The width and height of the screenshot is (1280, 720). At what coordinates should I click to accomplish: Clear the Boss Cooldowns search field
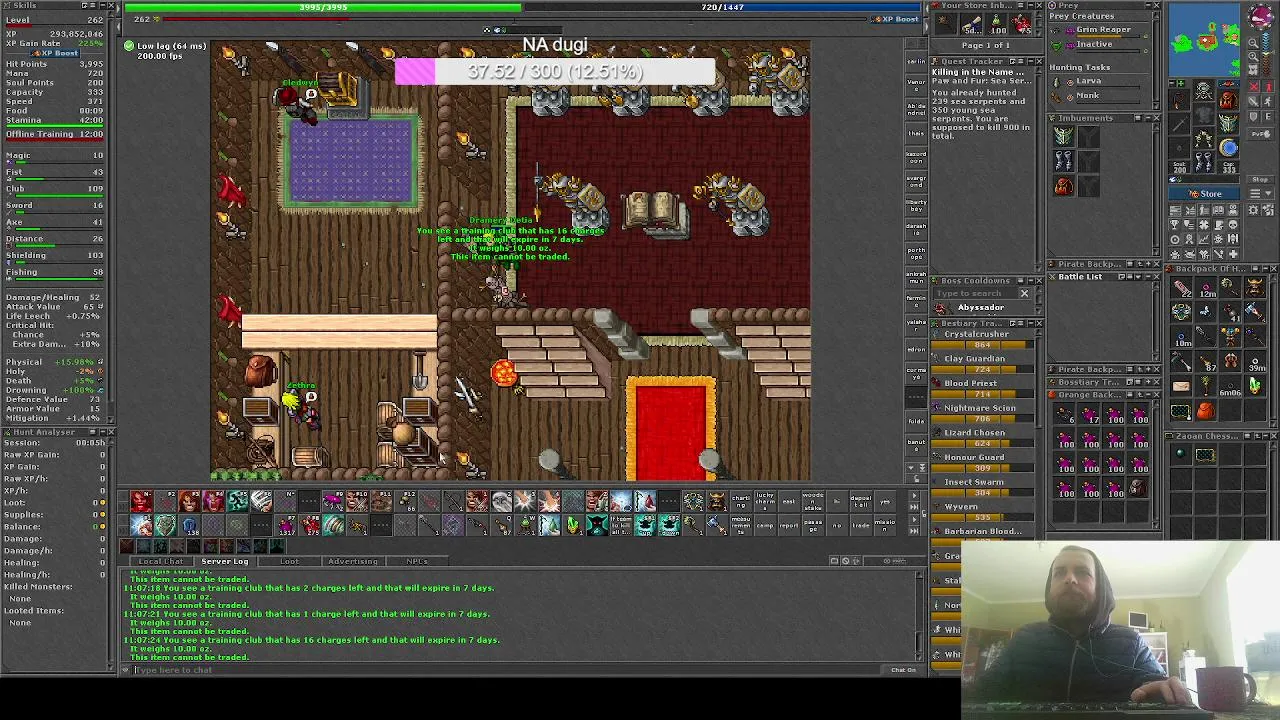pos(1025,293)
